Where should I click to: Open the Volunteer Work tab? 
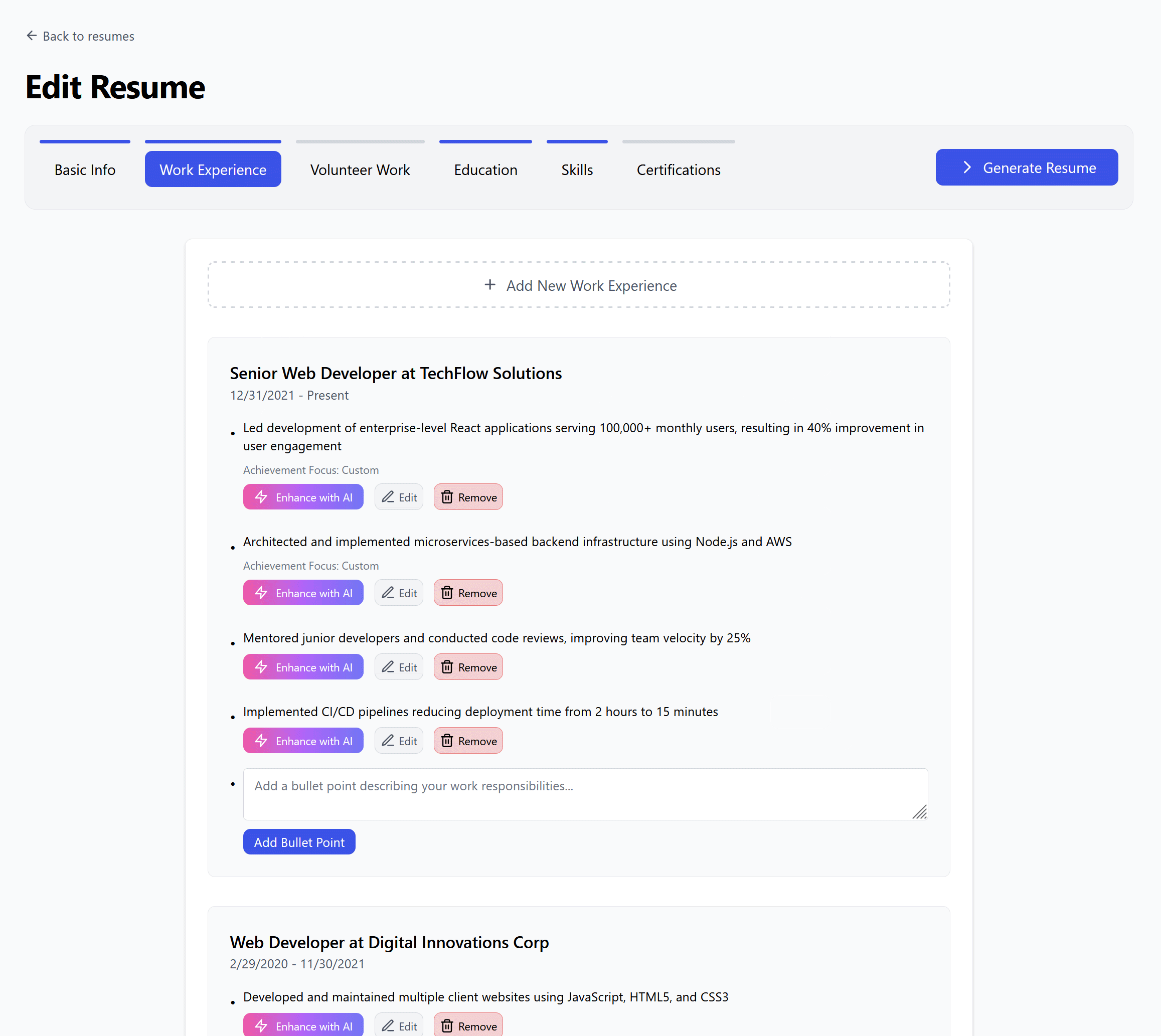pyautogui.click(x=360, y=169)
